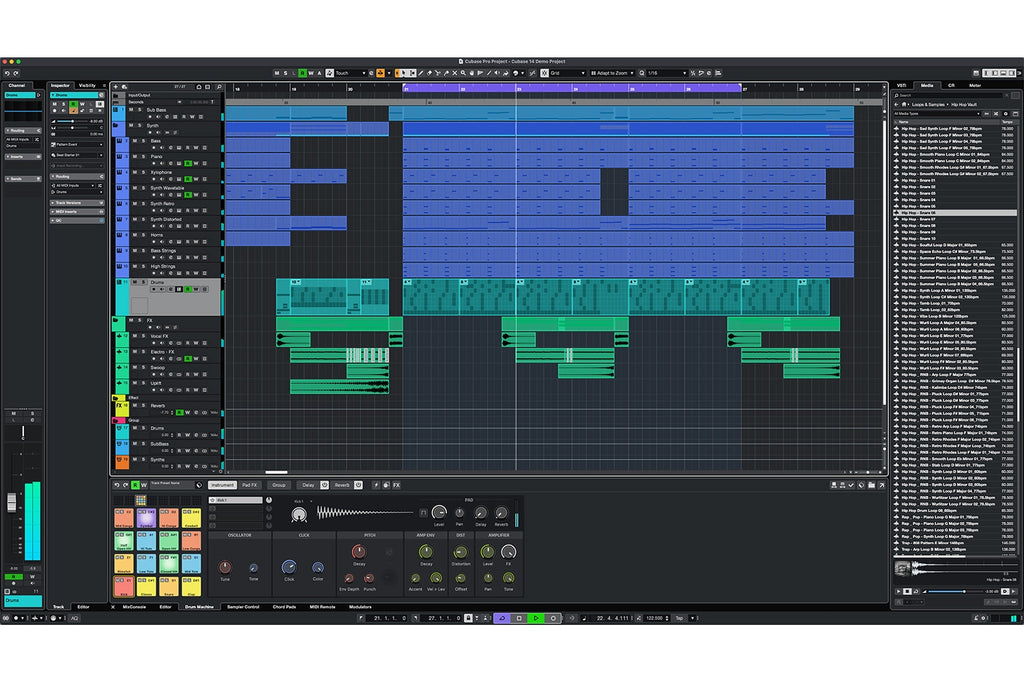Open the Chord Pads tab
This screenshot has height=683, width=1024.
point(284,607)
